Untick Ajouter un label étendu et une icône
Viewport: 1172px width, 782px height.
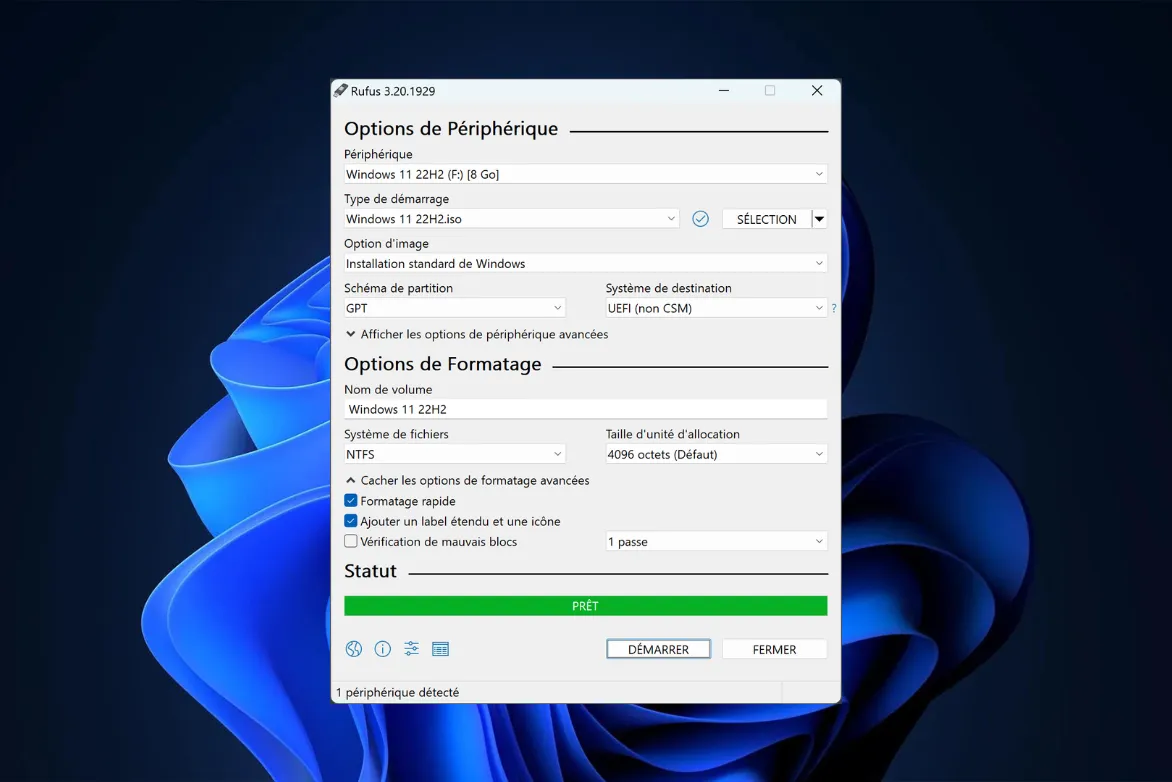point(351,521)
